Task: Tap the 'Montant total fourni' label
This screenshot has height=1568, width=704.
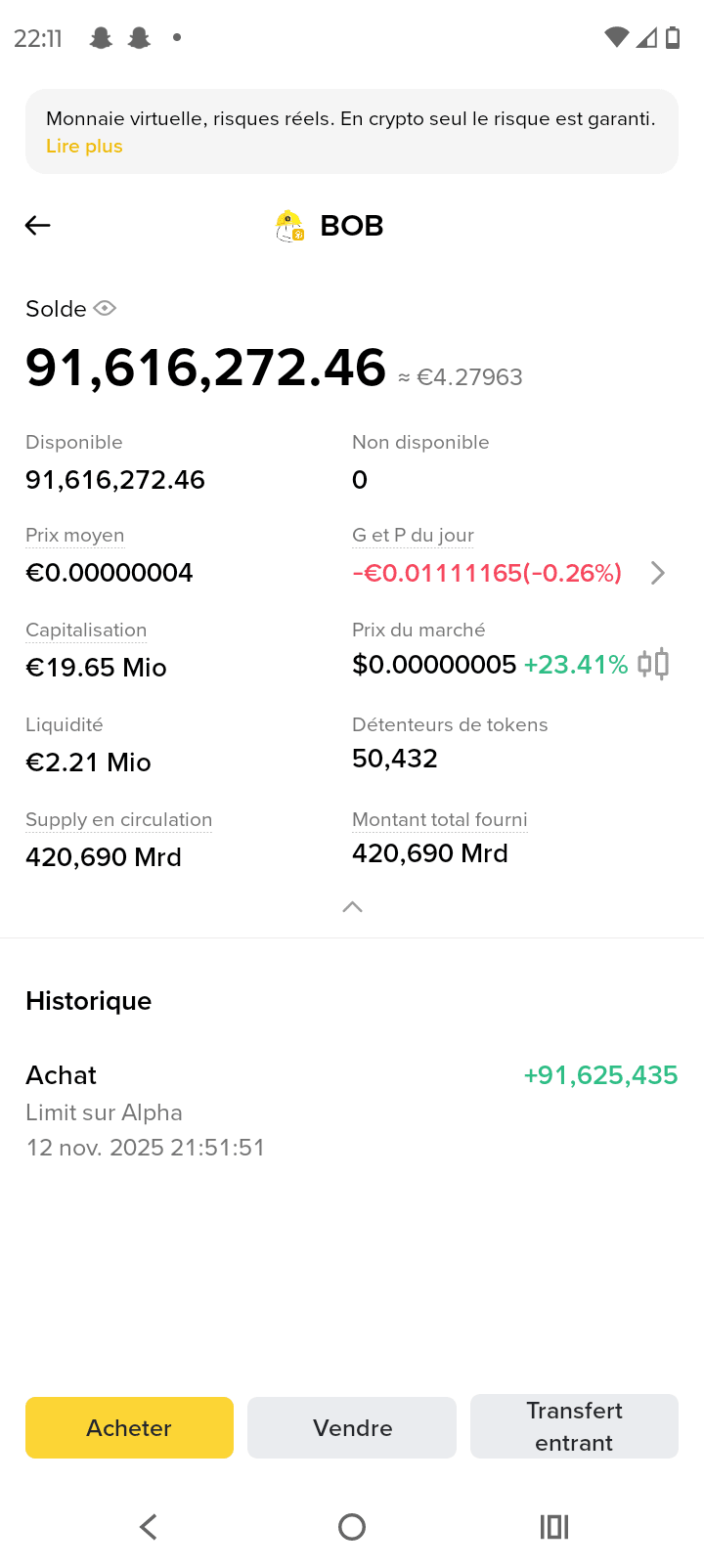Action: pos(440,820)
